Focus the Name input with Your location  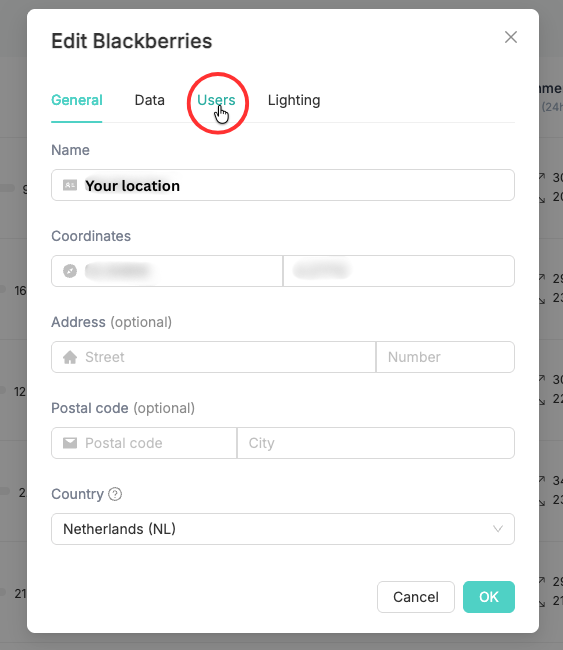tap(283, 185)
